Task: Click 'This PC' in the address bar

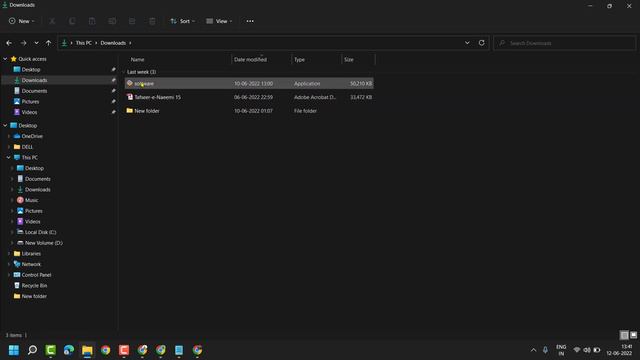Action: (x=84, y=43)
